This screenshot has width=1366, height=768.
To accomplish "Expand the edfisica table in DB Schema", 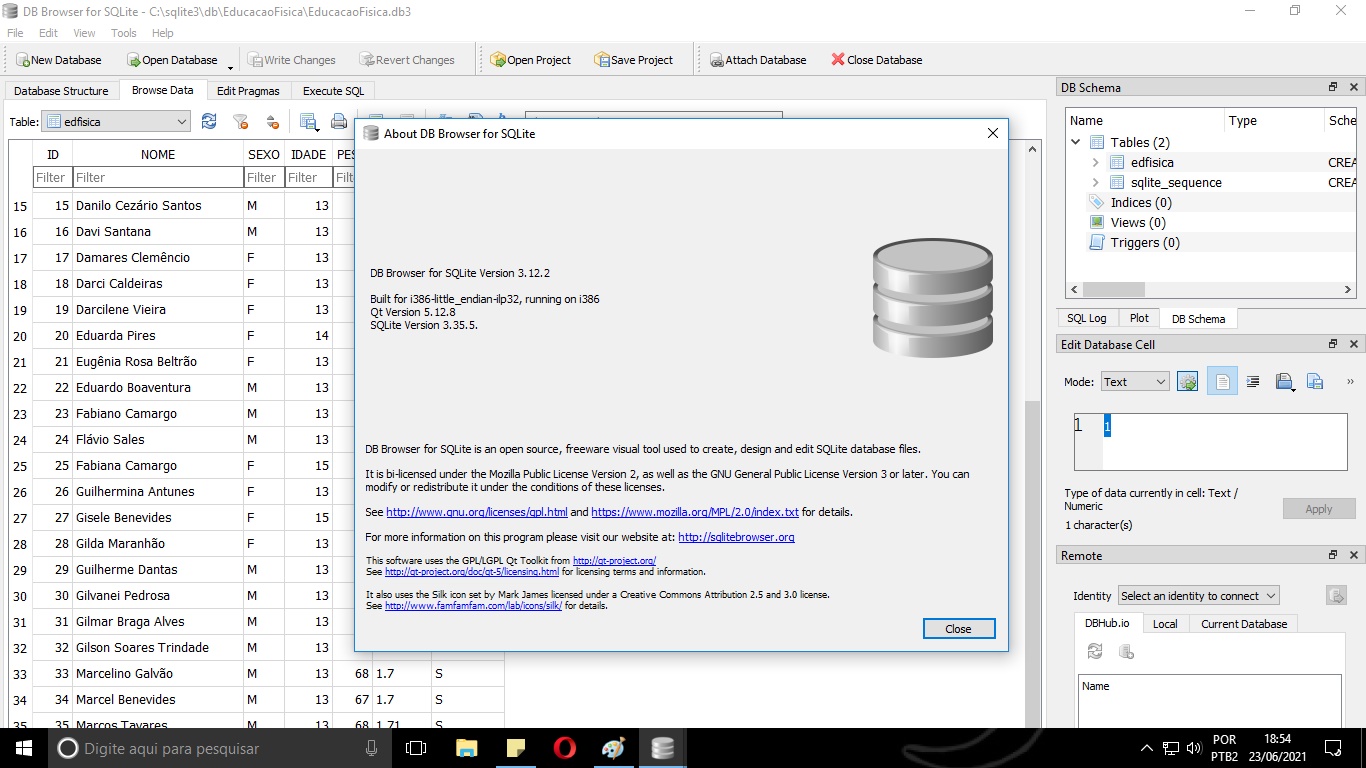I will click(x=1093, y=162).
